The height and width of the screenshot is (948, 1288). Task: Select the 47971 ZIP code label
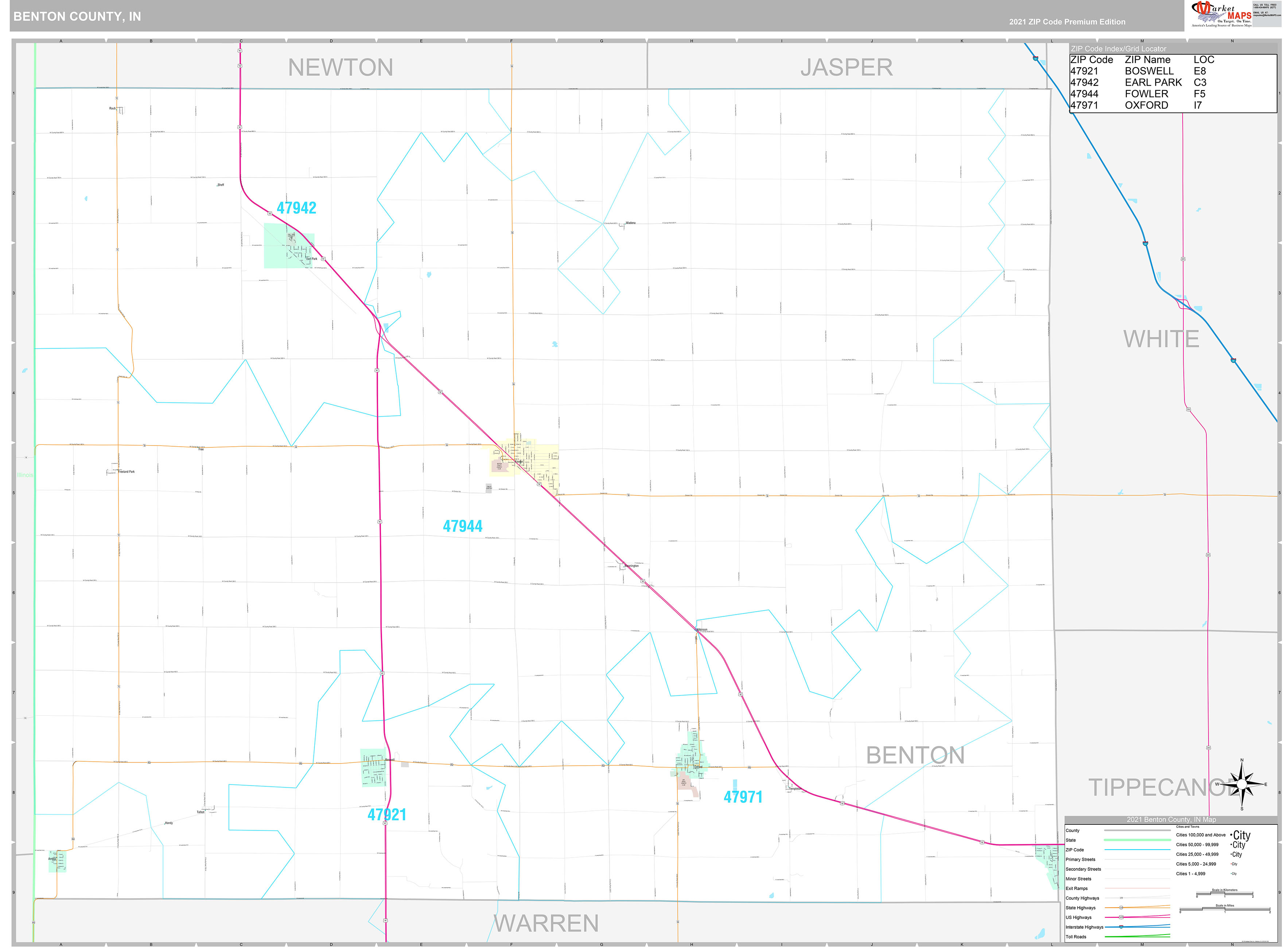pyautogui.click(x=742, y=797)
